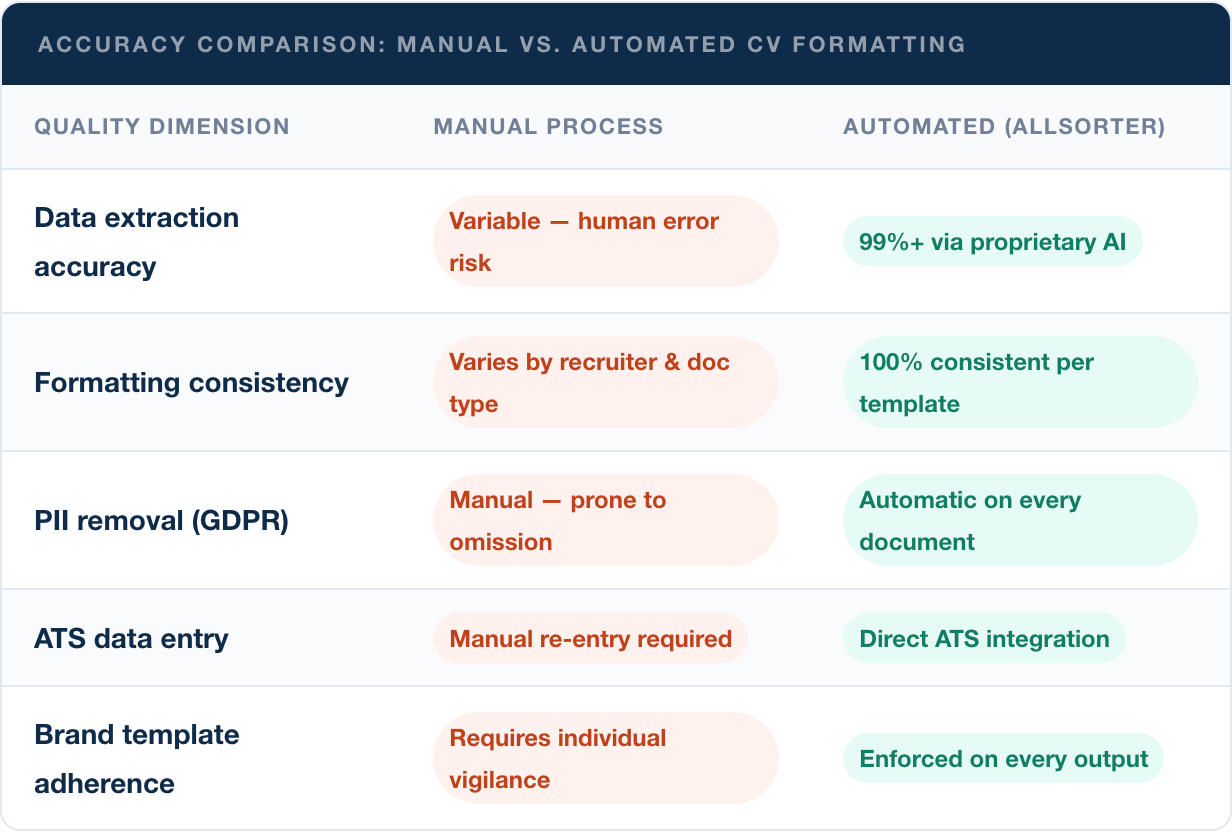Click the 'Variable — human error risk' pill
Screen dimensions: 1232x836
pyautogui.click(x=605, y=241)
